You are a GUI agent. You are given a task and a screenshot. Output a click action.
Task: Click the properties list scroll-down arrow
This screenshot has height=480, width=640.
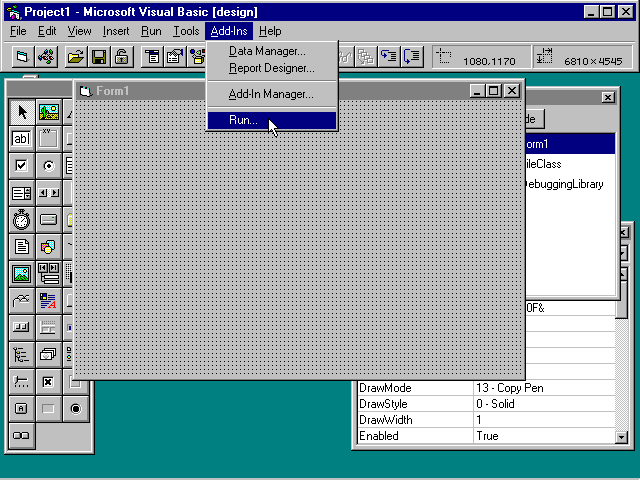click(622, 436)
